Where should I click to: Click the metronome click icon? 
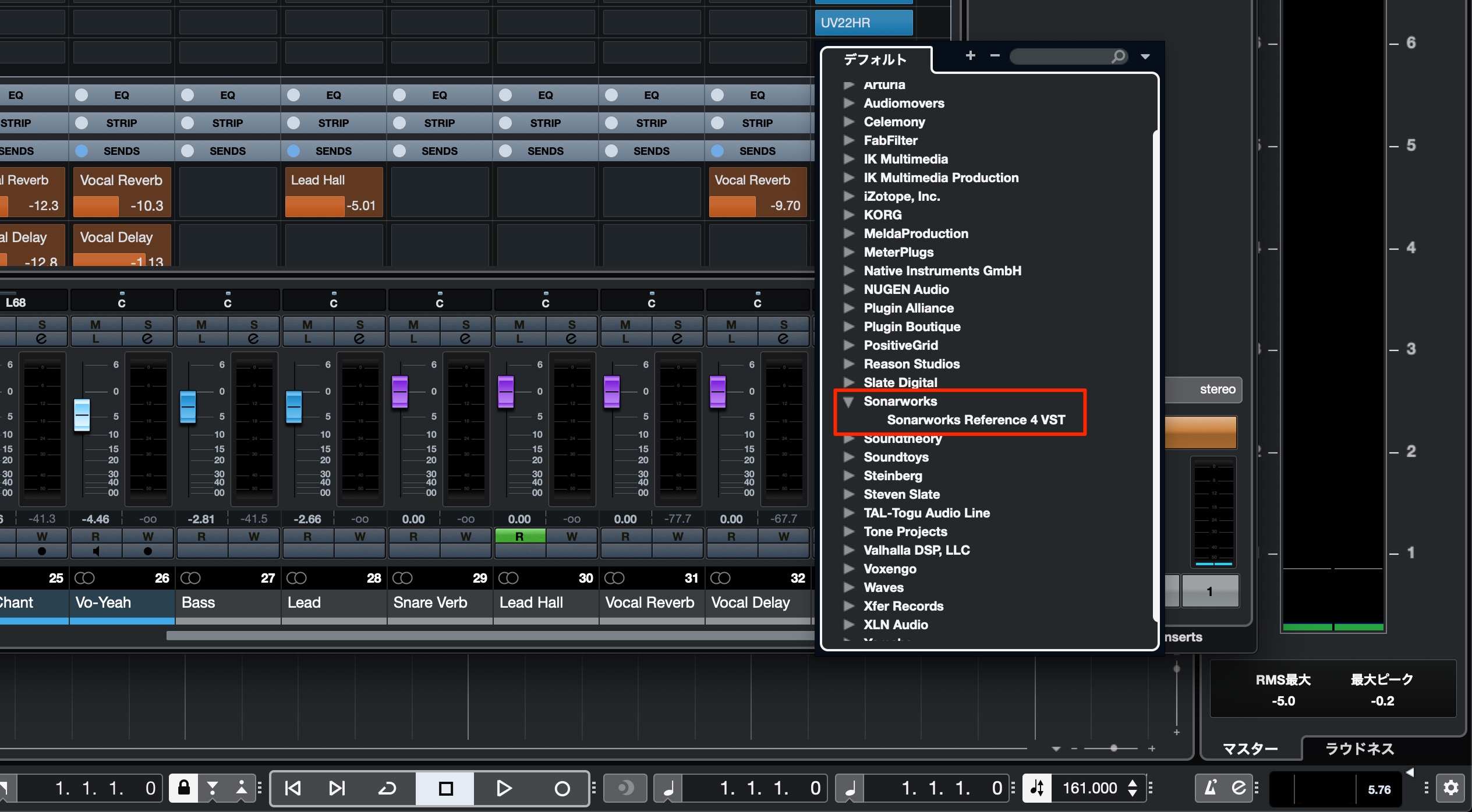pyautogui.click(x=1211, y=788)
